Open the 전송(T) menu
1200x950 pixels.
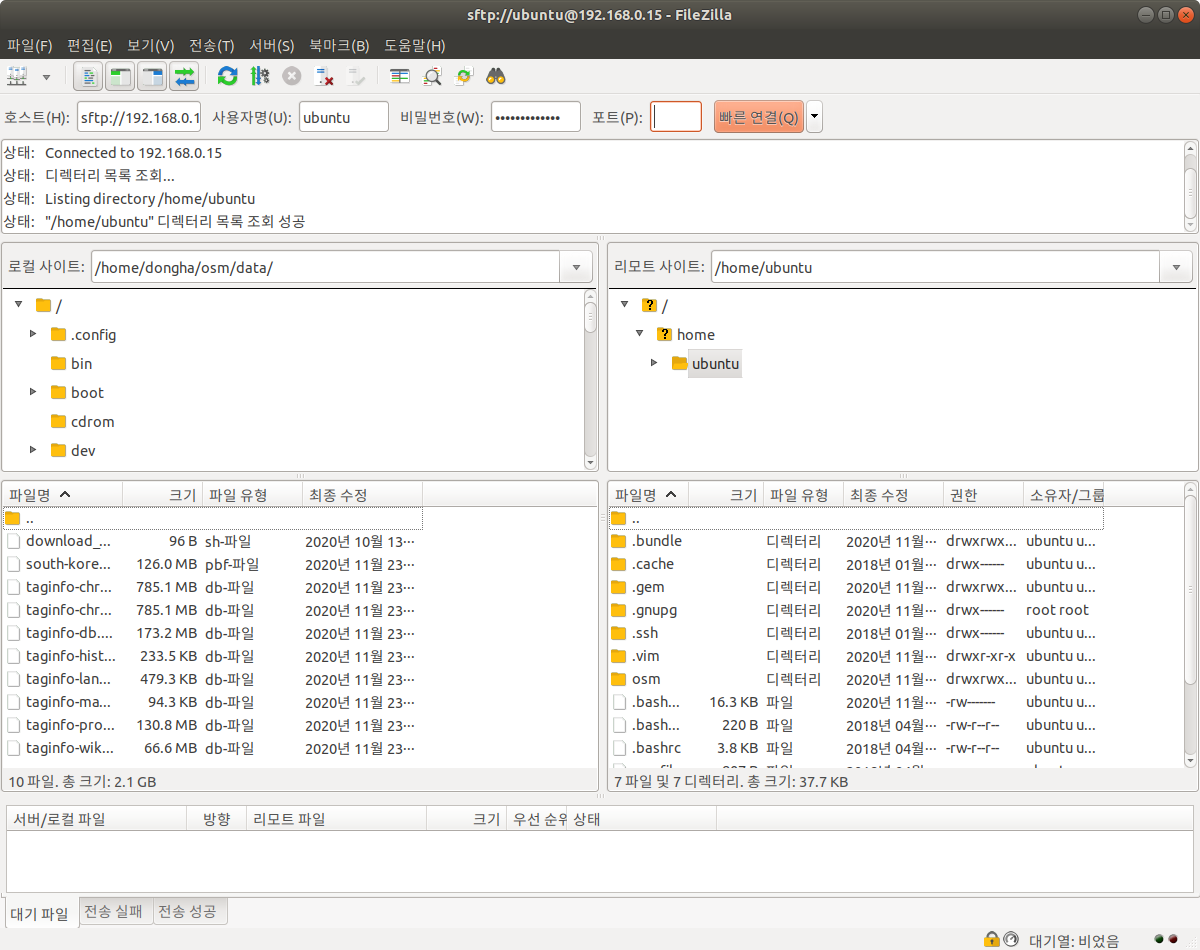pos(212,46)
